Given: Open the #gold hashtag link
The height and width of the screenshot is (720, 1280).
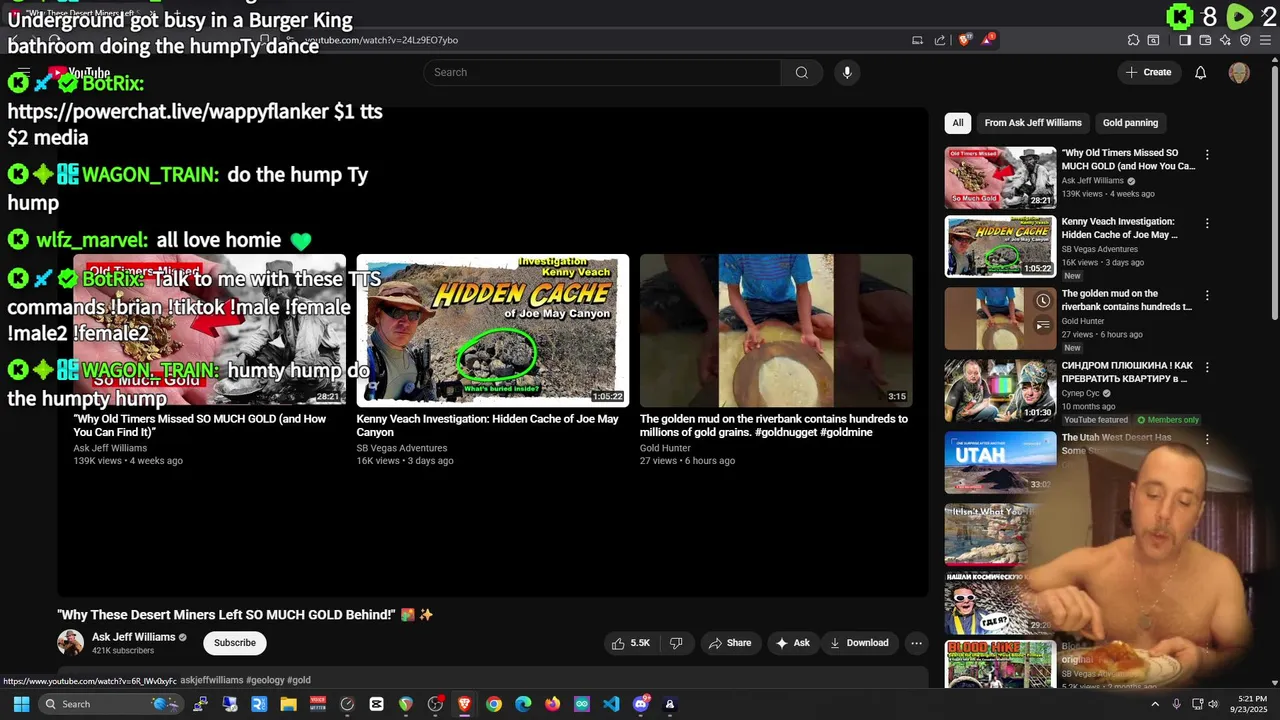Looking at the screenshot, I should [x=299, y=680].
